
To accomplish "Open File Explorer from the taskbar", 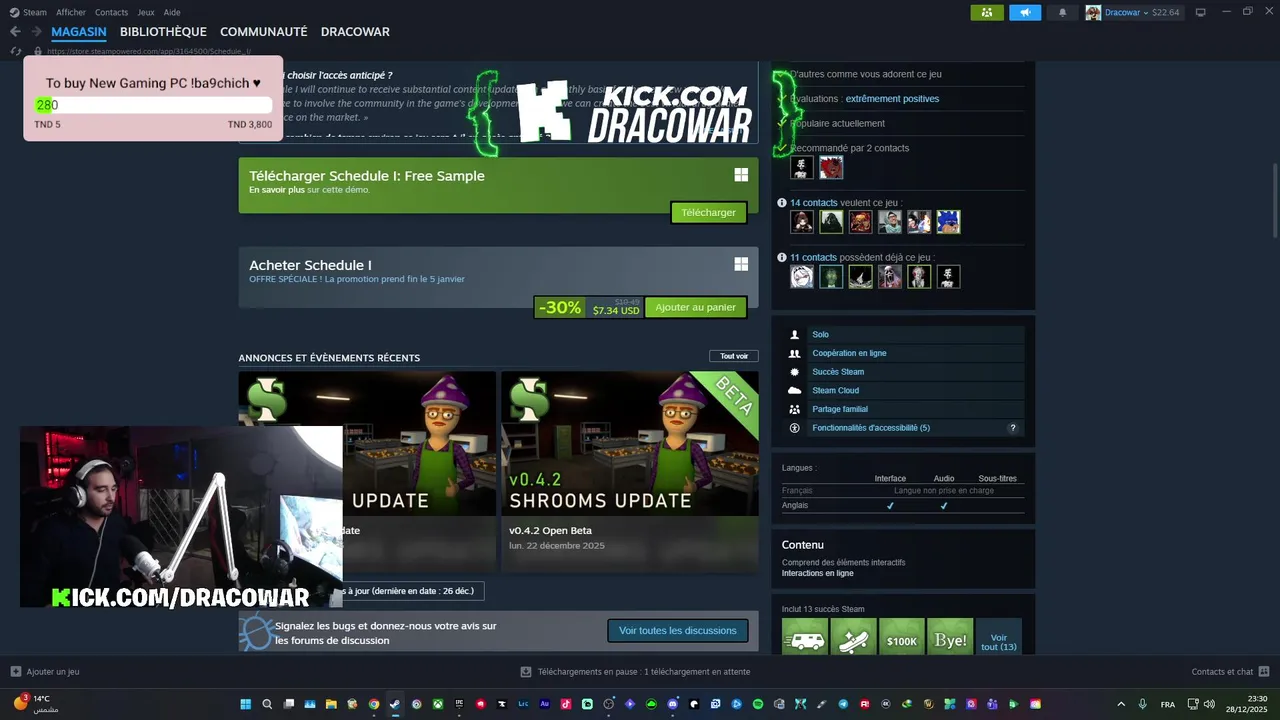I will coord(331,704).
